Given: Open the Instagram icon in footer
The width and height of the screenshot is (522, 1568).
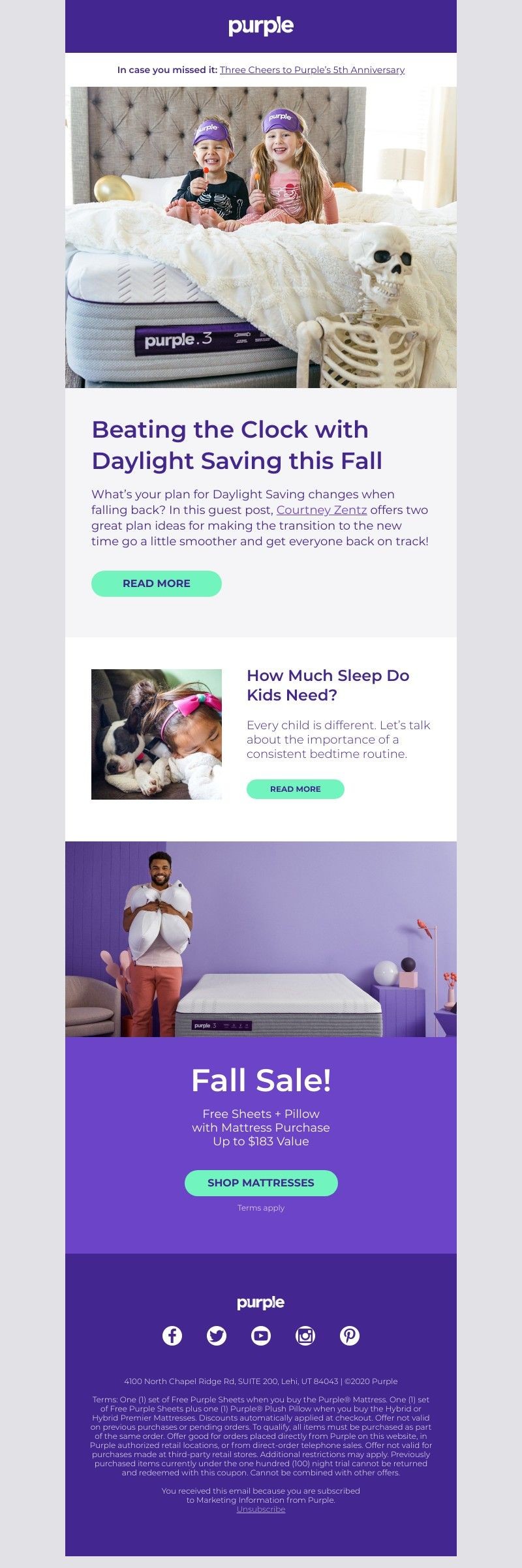Looking at the screenshot, I should point(305,1335).
